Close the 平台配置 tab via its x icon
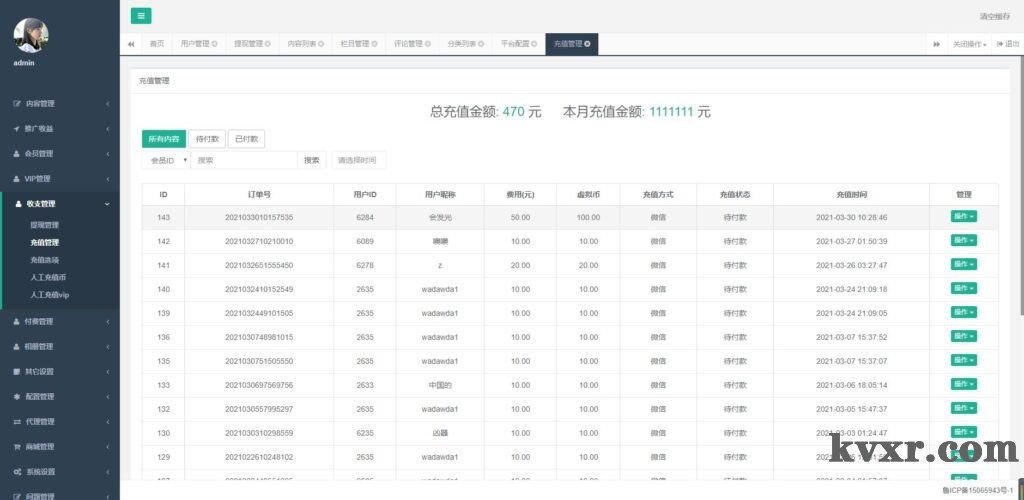 pyautogui.click(x=533, y=44)
